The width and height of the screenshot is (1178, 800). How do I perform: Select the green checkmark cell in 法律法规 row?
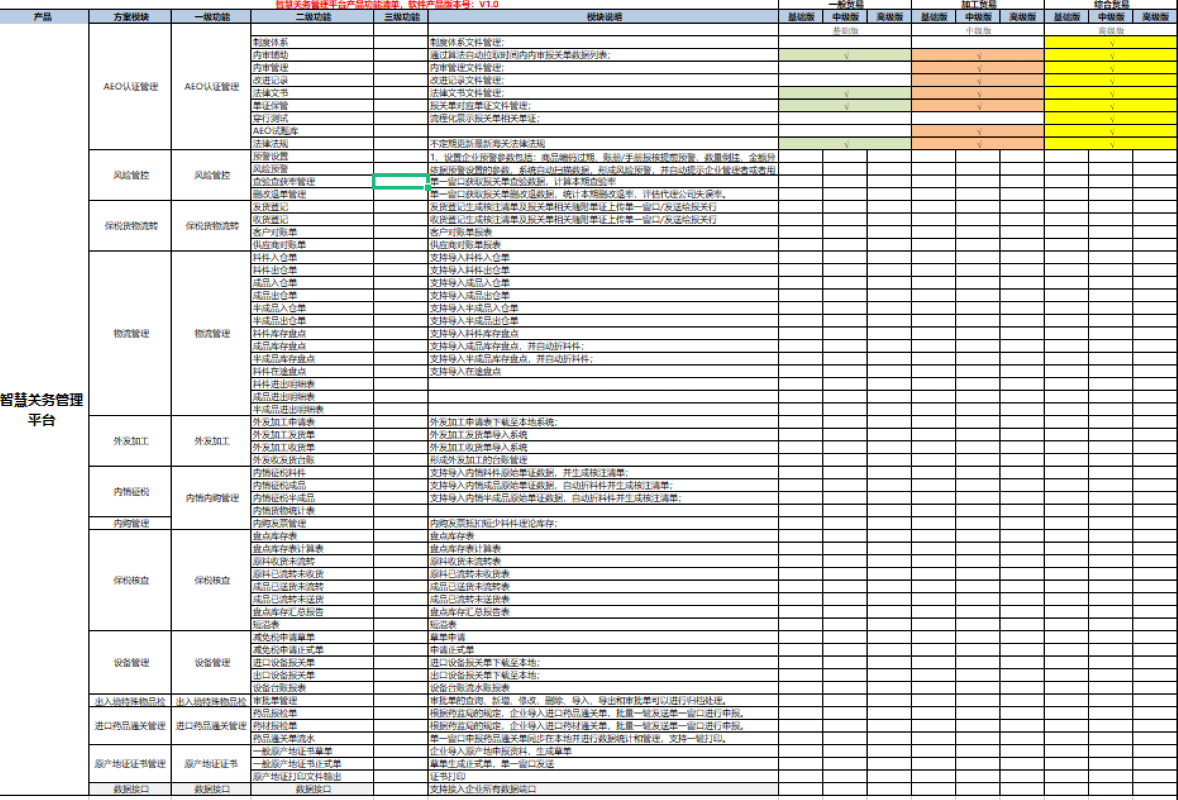[x=845, y=144]
